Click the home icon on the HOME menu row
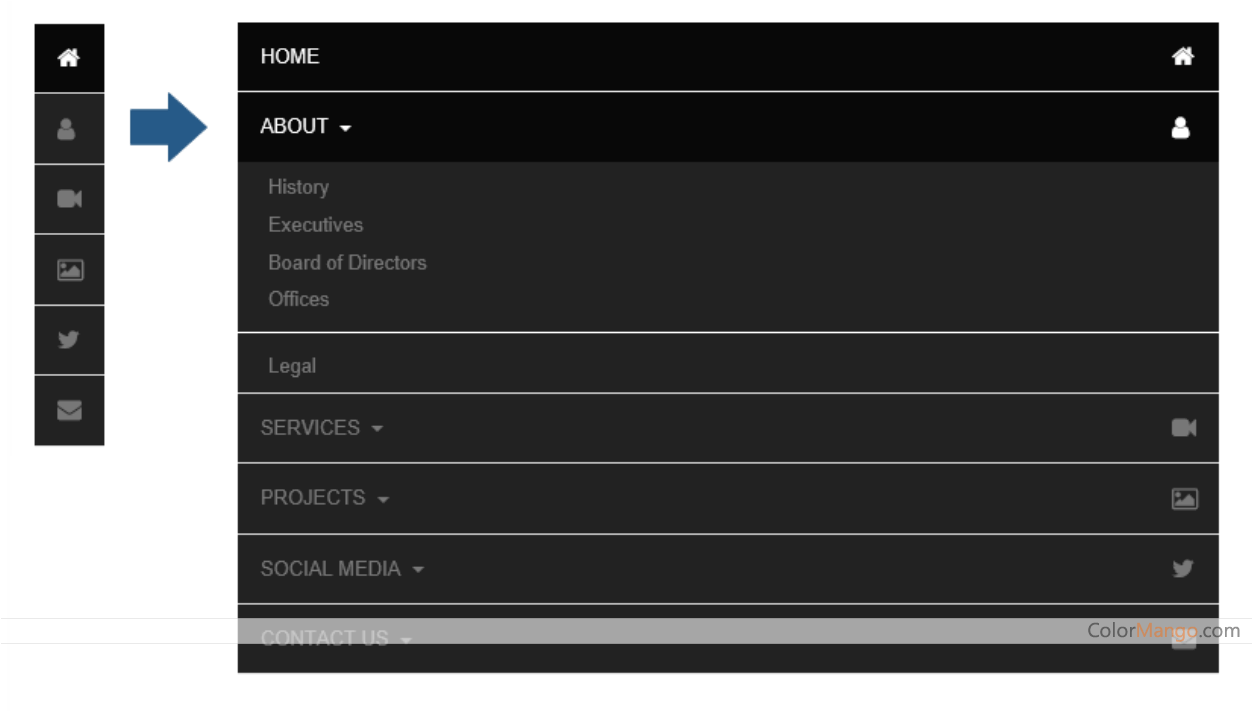Image resolution: width=1252 pixels, height=712 pixels. (1183, 57)
